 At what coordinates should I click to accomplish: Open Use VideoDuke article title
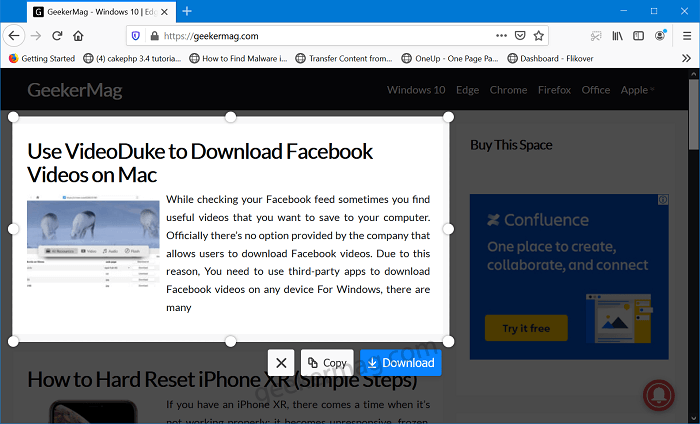200,163
